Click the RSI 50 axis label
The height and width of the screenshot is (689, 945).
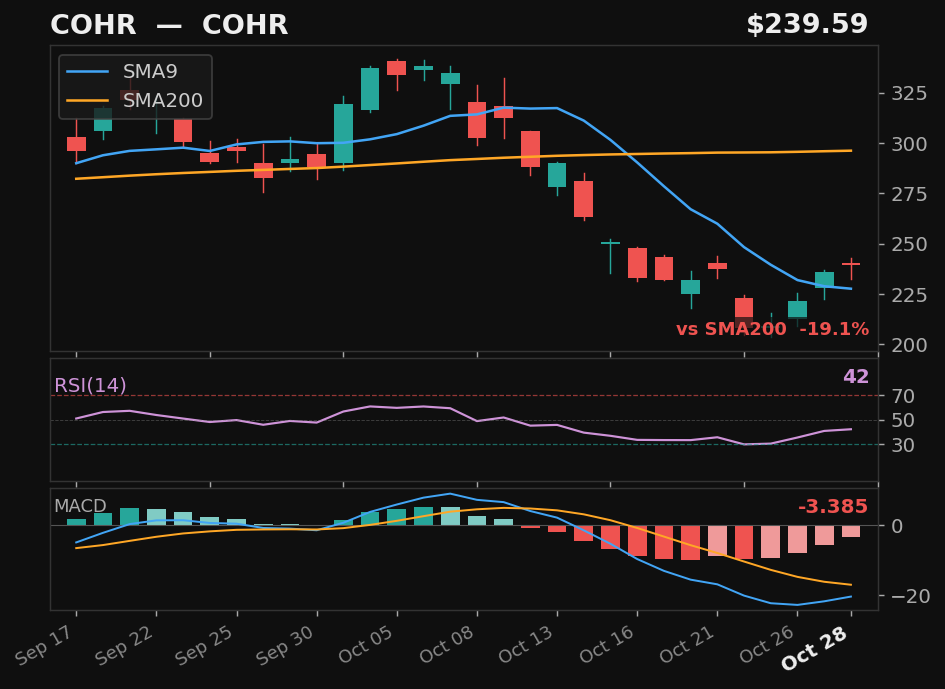tap(903, 420)
